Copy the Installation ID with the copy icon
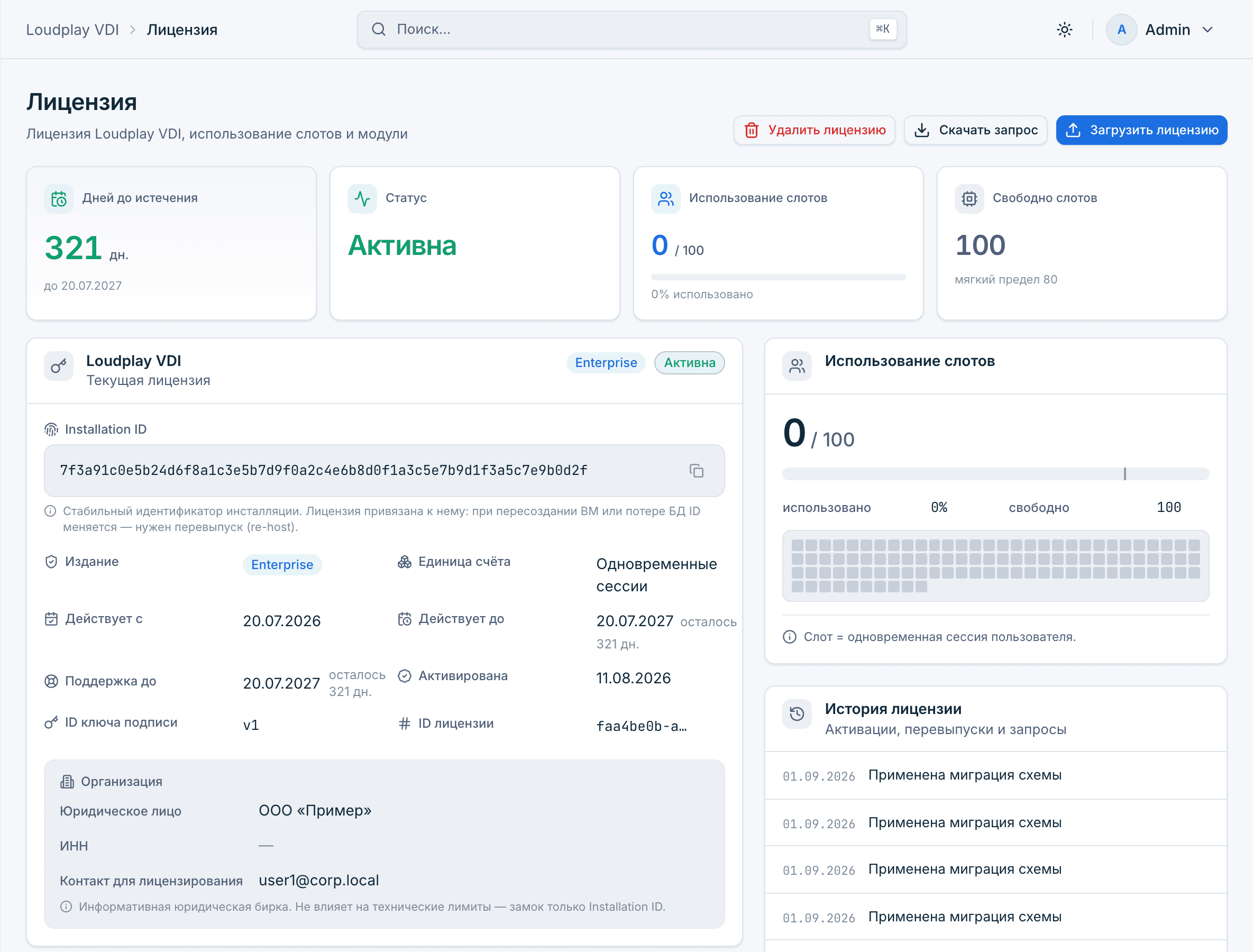Viewport: 1253px width, 952px height. point(697,471)
